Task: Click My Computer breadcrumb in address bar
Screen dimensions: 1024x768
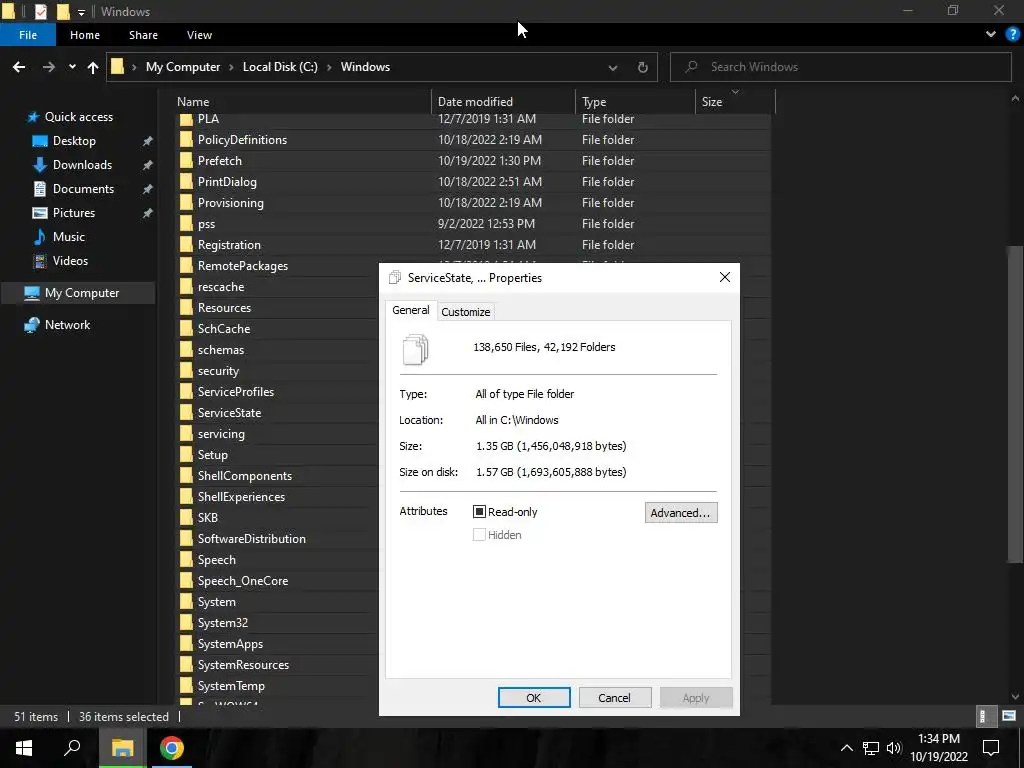Action: pos(183,67)
